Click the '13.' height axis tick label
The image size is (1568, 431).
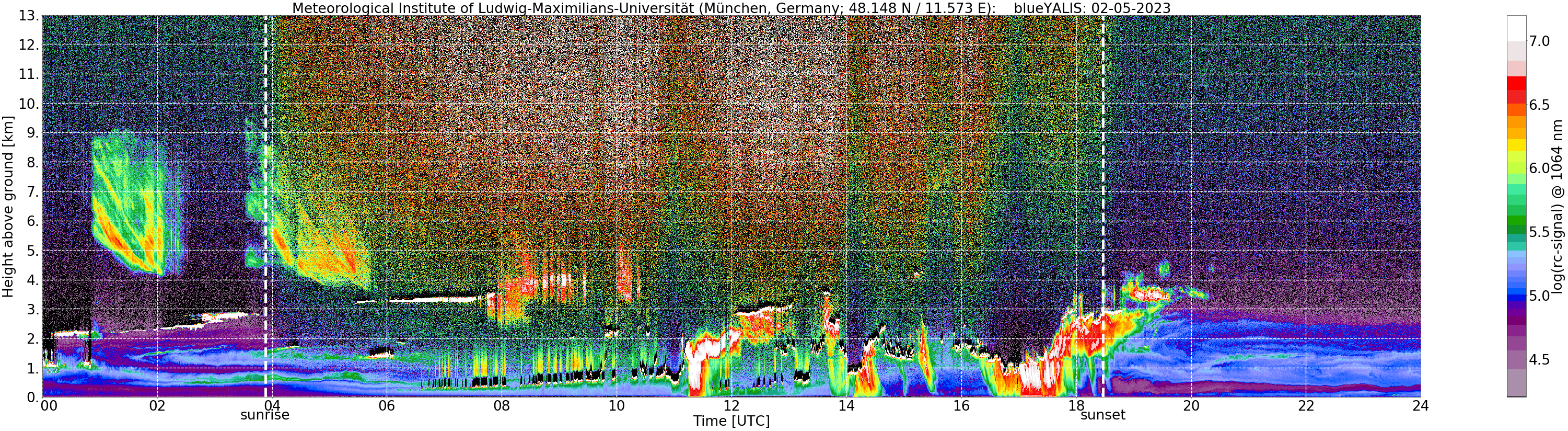tap(29, 16)
